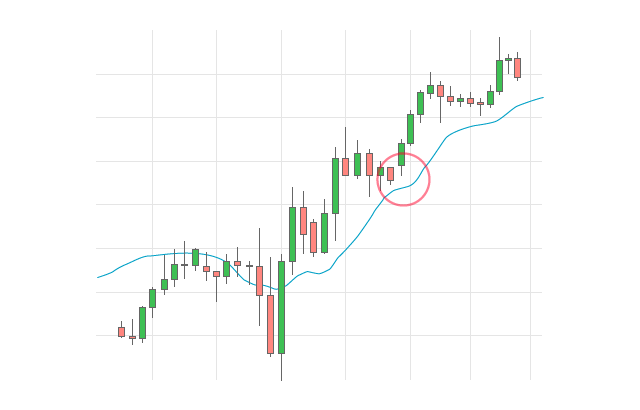This screenshot has height=410, width=640.
Task: Click the longest green candle at the chart's lowest dip
Action: [281, 306]
